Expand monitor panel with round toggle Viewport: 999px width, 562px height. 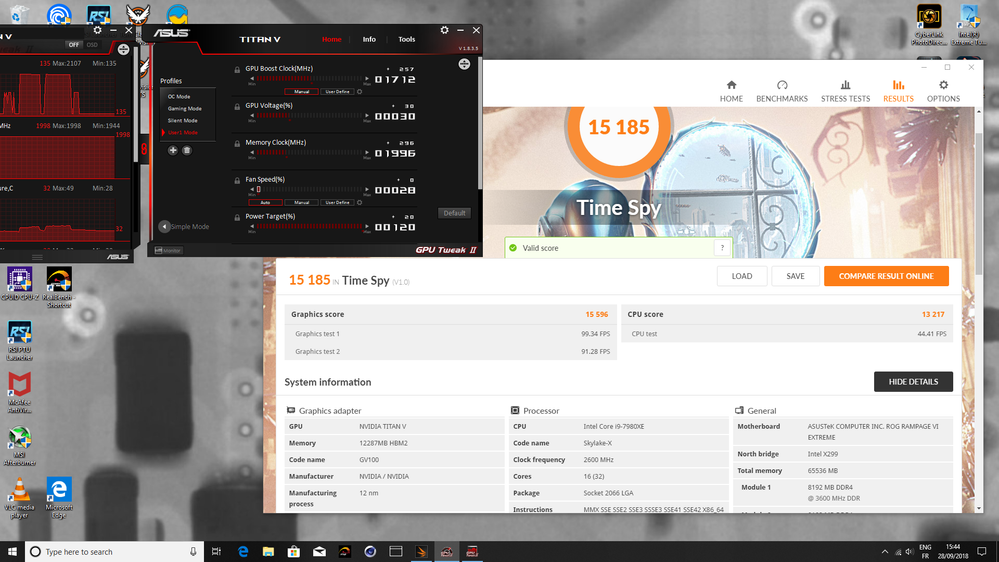click(x=123, y=49)
